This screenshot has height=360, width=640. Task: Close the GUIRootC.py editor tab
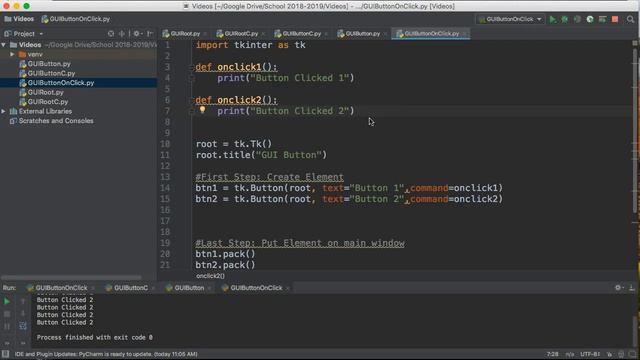click(x=263, y=34)
